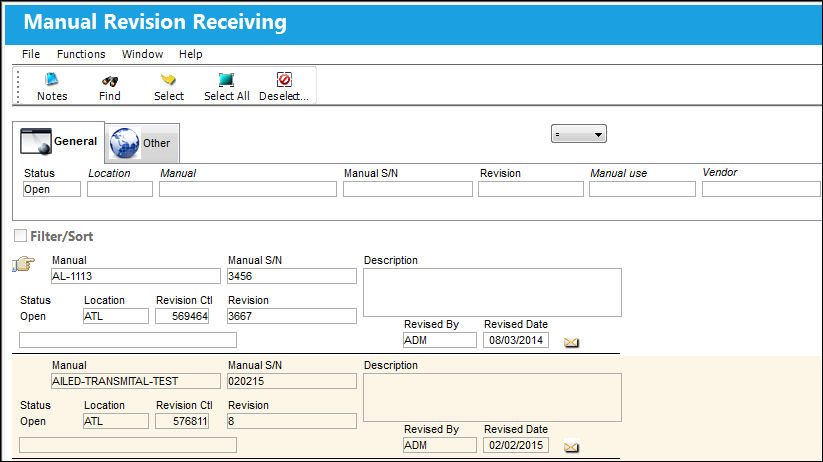This screenshot has width=823, height=462.
Task: Click the Select All toolbar icon
Action: pyautogui.click(x=226, y=80)
